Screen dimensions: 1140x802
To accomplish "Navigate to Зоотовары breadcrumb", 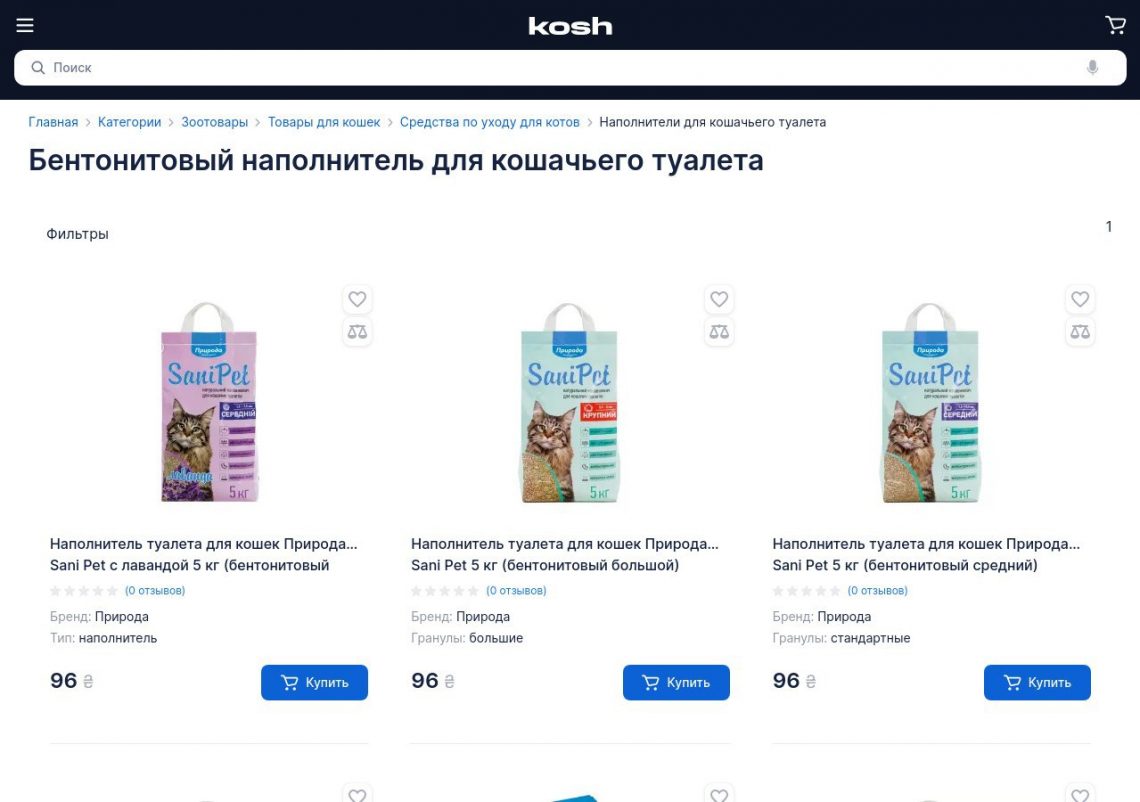I will 214,122.
